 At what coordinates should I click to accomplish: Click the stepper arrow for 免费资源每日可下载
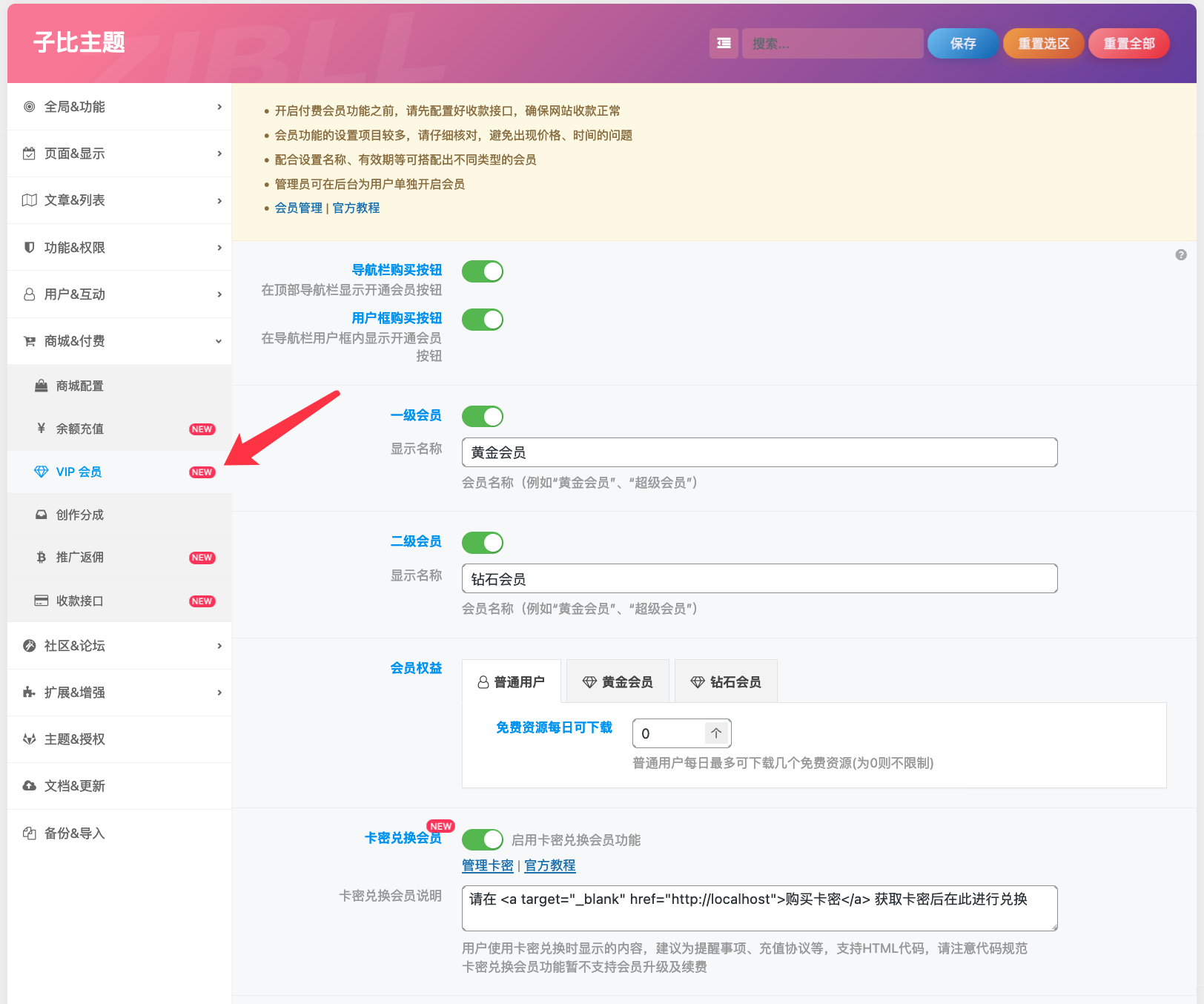715,733
